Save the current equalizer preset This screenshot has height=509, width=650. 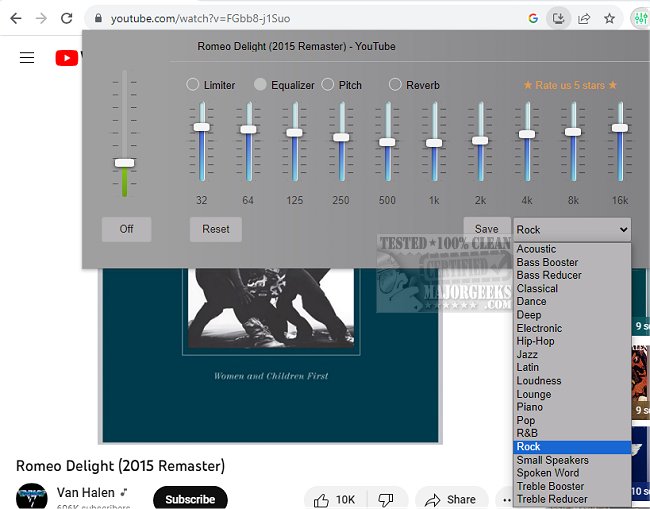tap(487, 229)
